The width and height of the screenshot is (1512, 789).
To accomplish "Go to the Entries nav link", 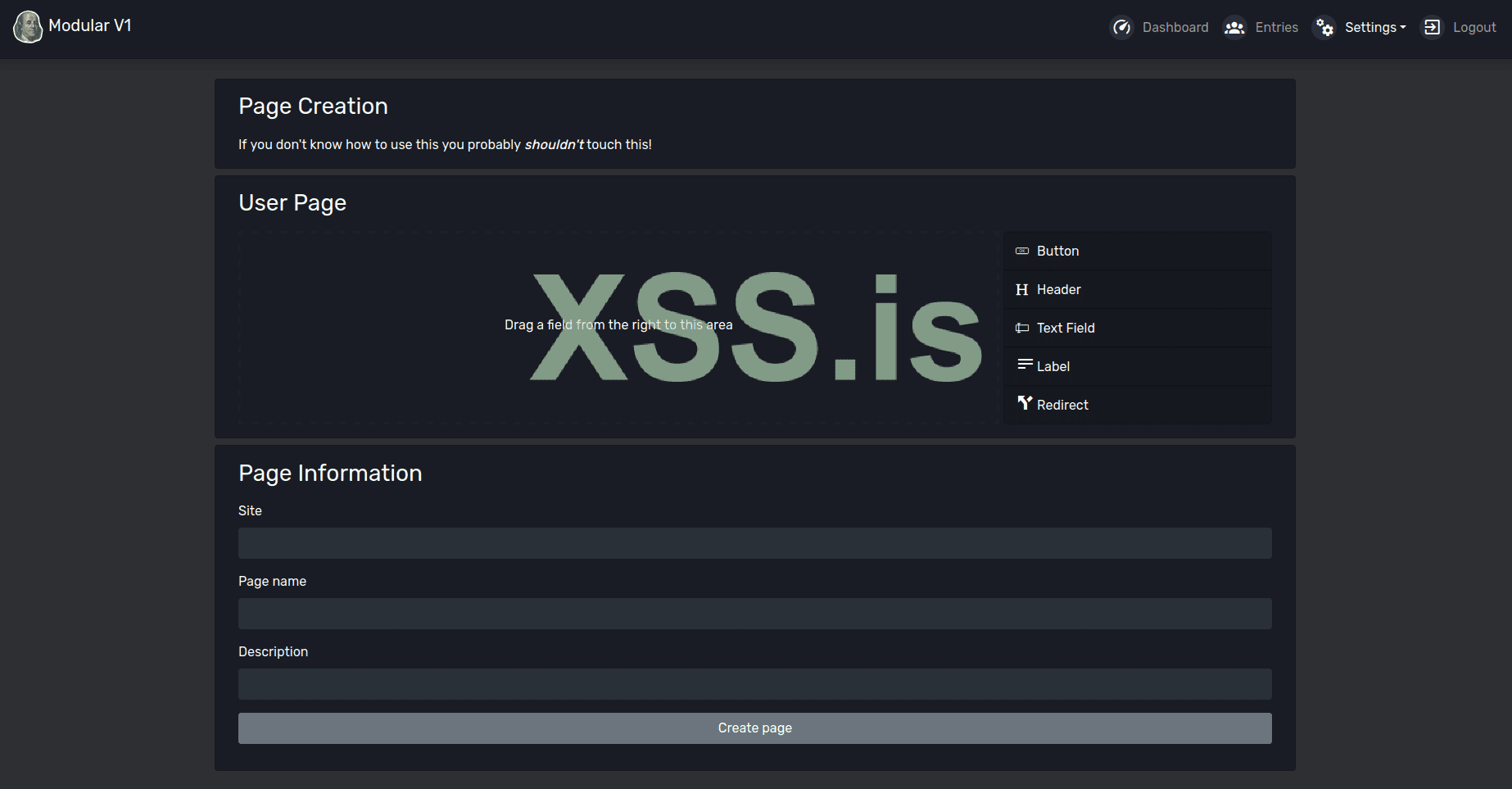I will point(1276,28).
